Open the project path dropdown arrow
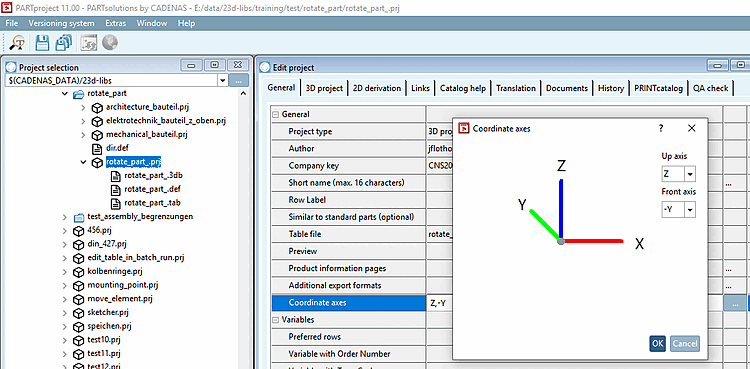Viewport: 750px width, 369px height. 222,80
